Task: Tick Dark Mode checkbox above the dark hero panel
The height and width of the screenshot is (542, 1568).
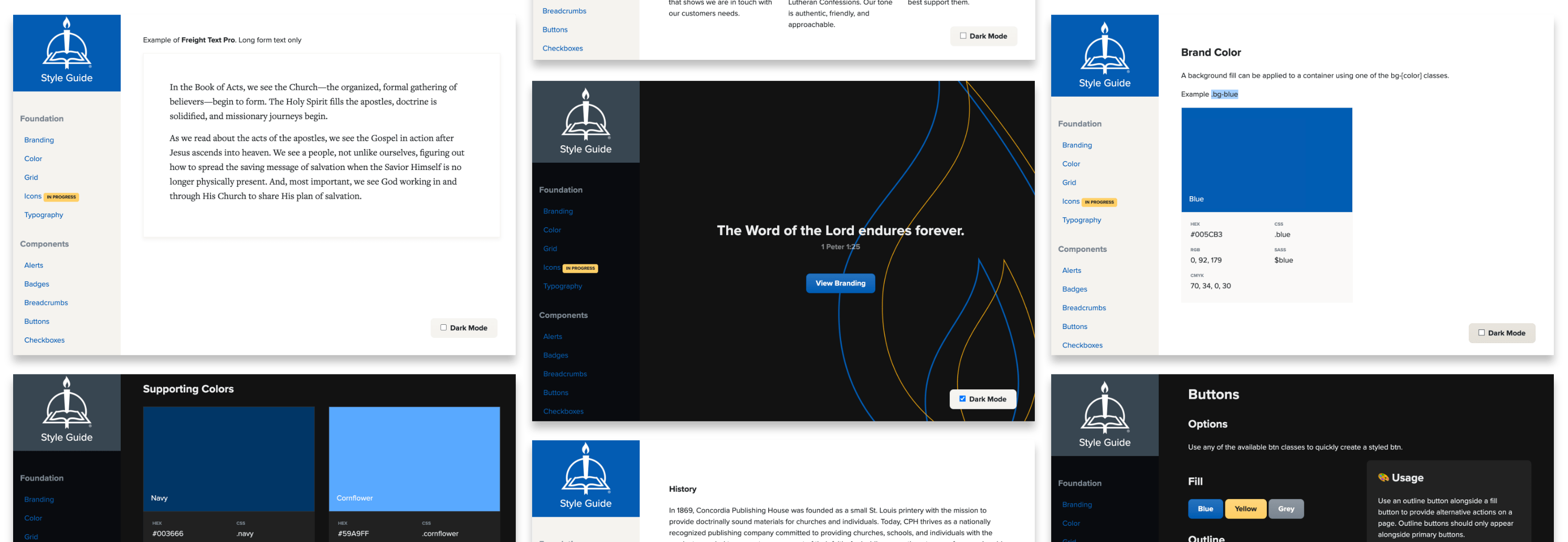Action: point(963,35)
